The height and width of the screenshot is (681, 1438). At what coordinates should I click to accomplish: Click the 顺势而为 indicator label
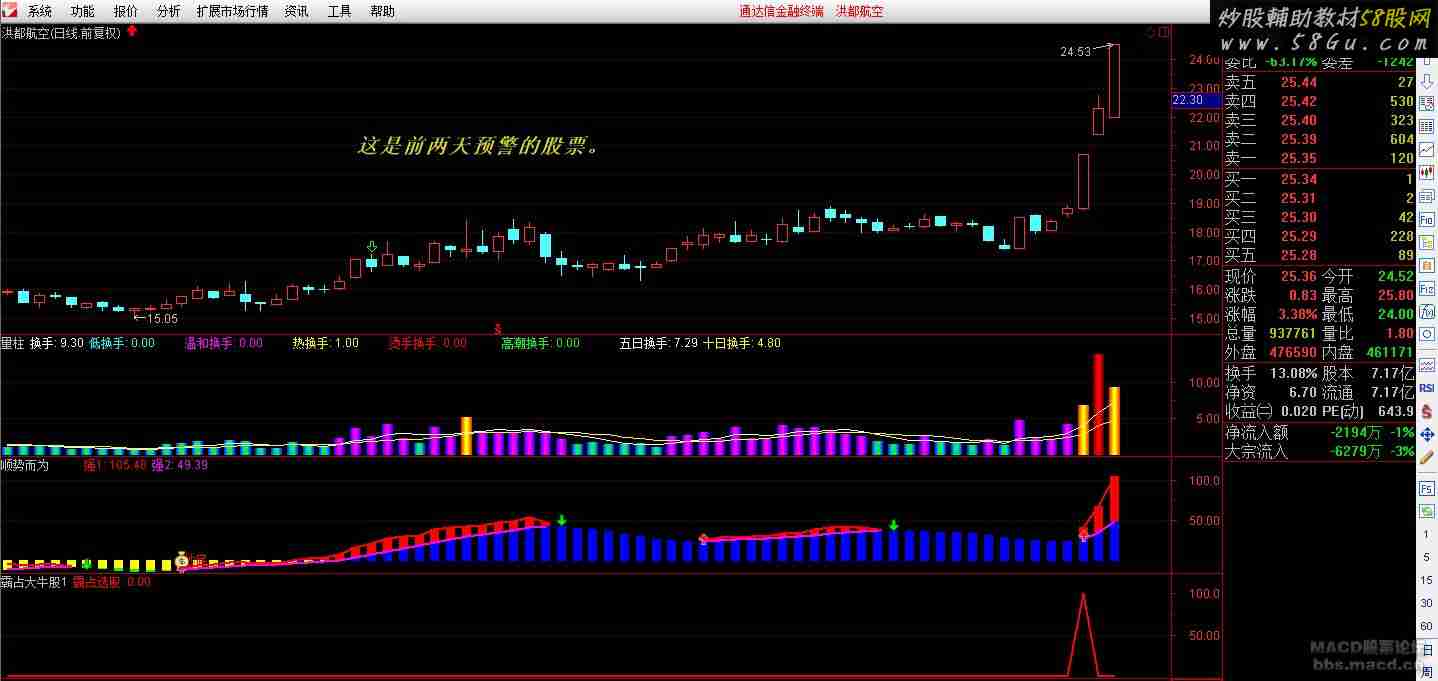point(25,465)
